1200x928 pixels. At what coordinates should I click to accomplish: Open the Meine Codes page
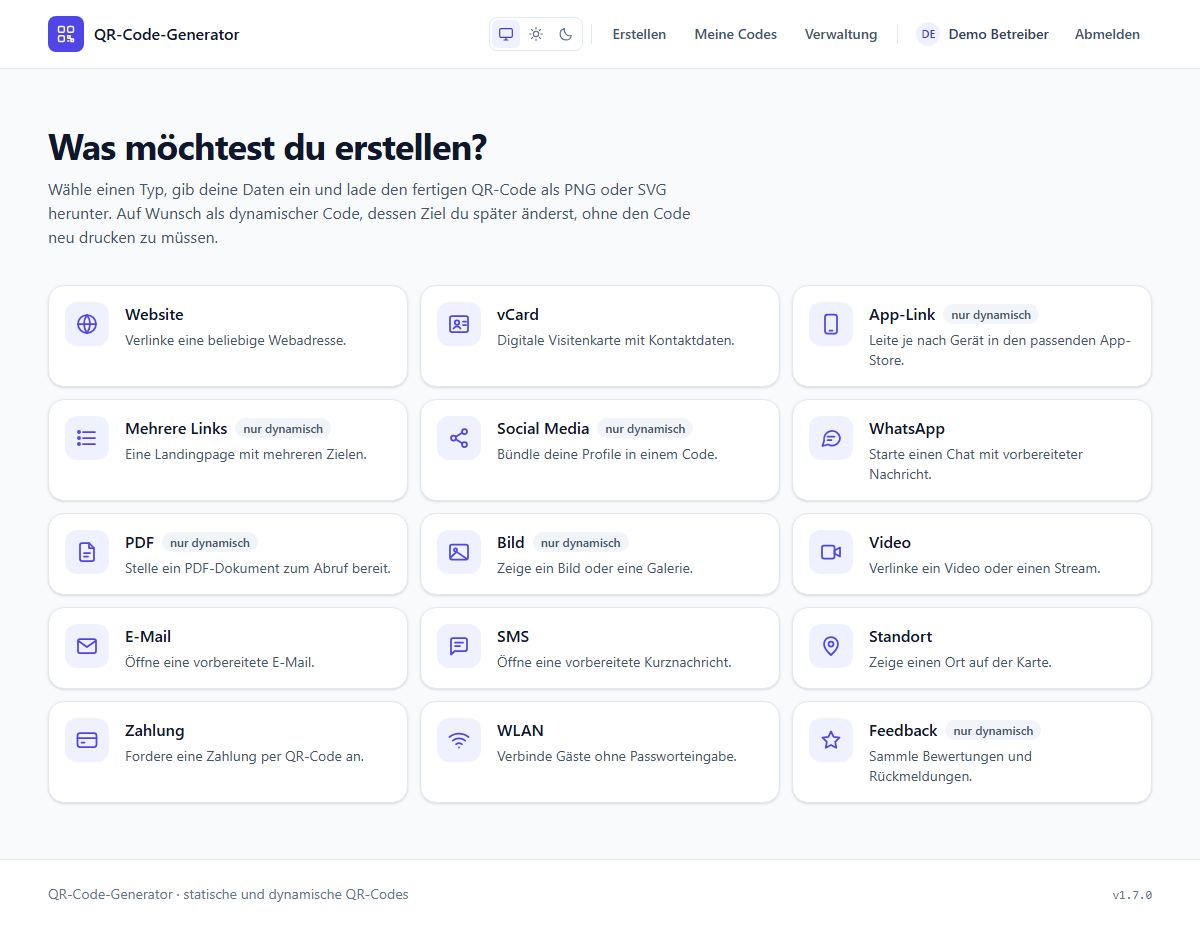(x=736, y=34)
